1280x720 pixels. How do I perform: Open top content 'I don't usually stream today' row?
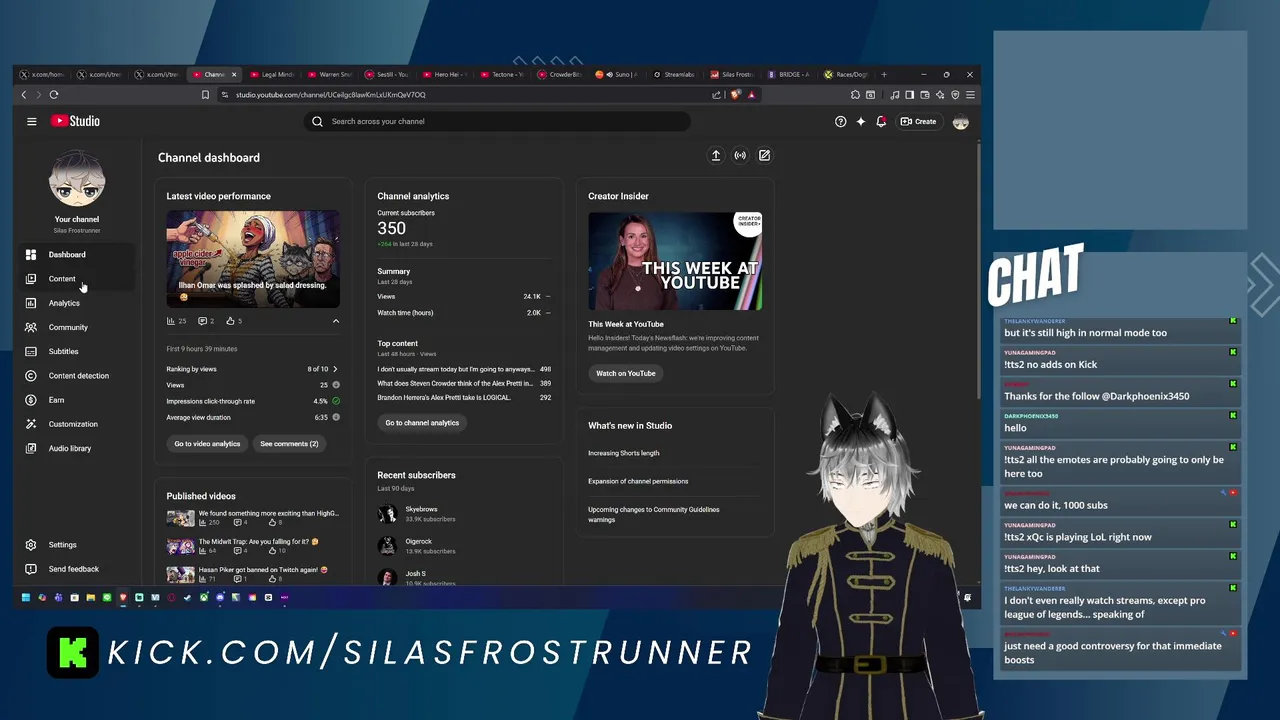[x=464, y=369]
